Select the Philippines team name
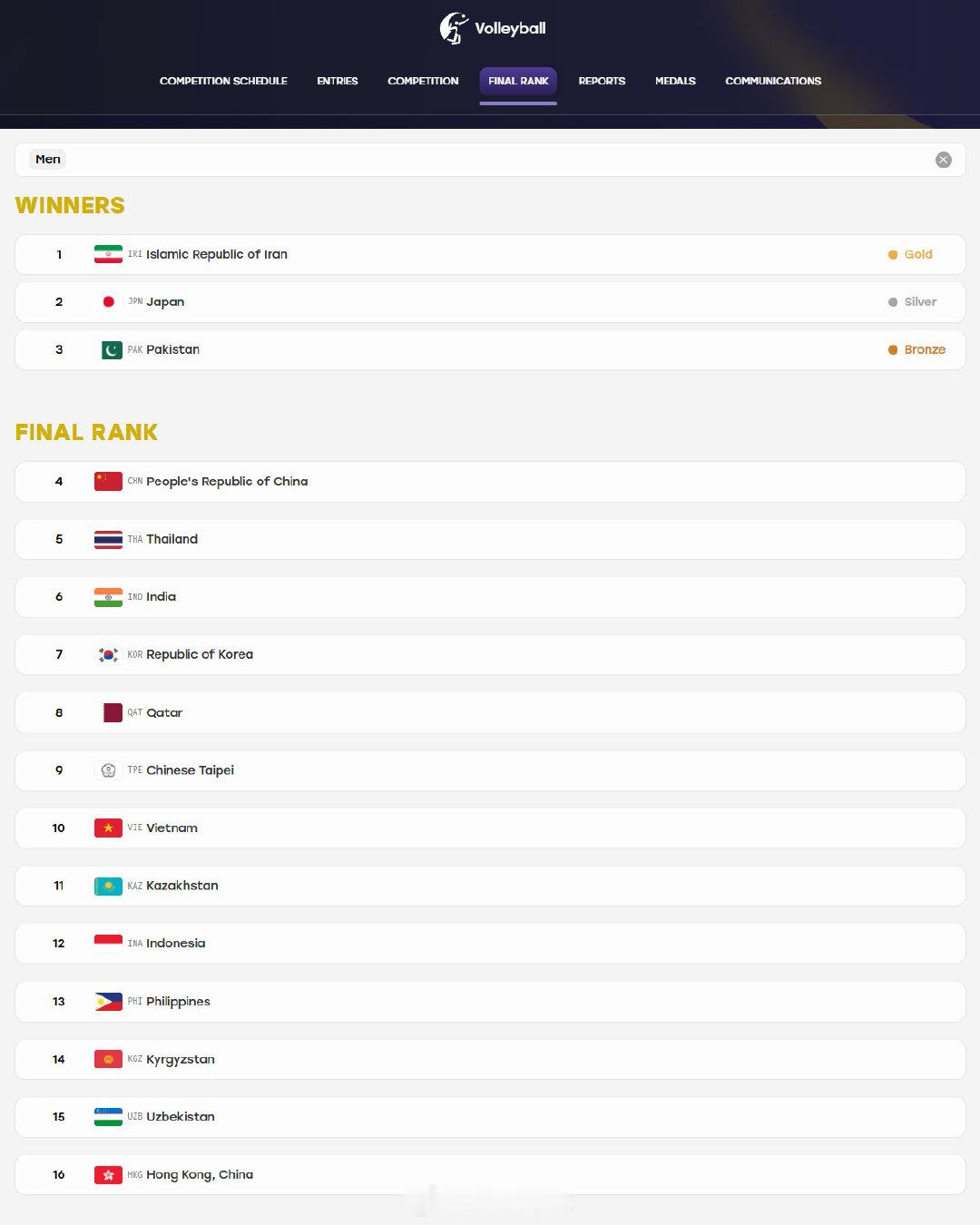 [x=178, y=1002]
